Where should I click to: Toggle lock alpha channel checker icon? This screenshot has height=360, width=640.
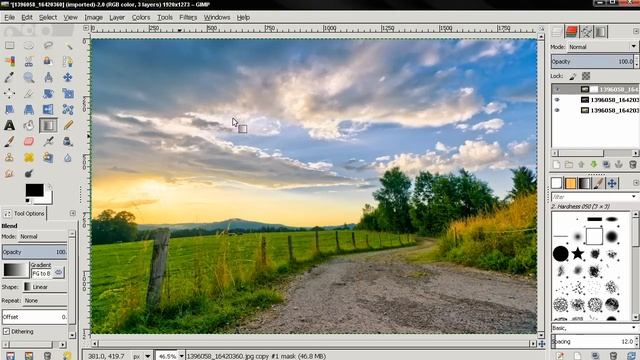[586, 76]
